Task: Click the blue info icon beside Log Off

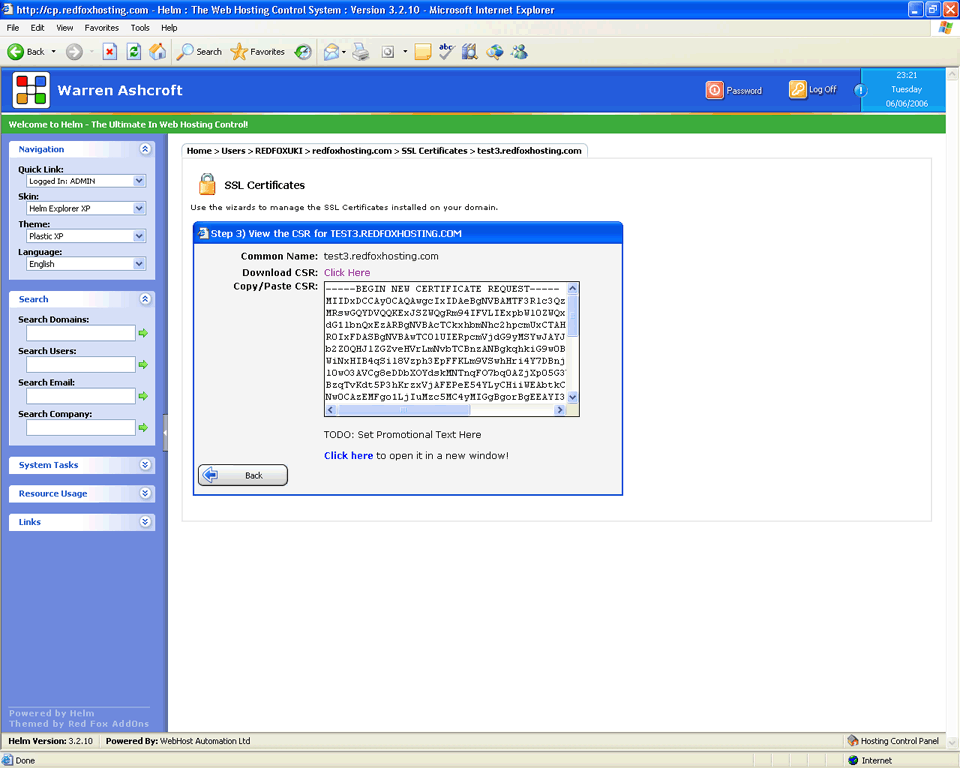Action: coord(860,91)
